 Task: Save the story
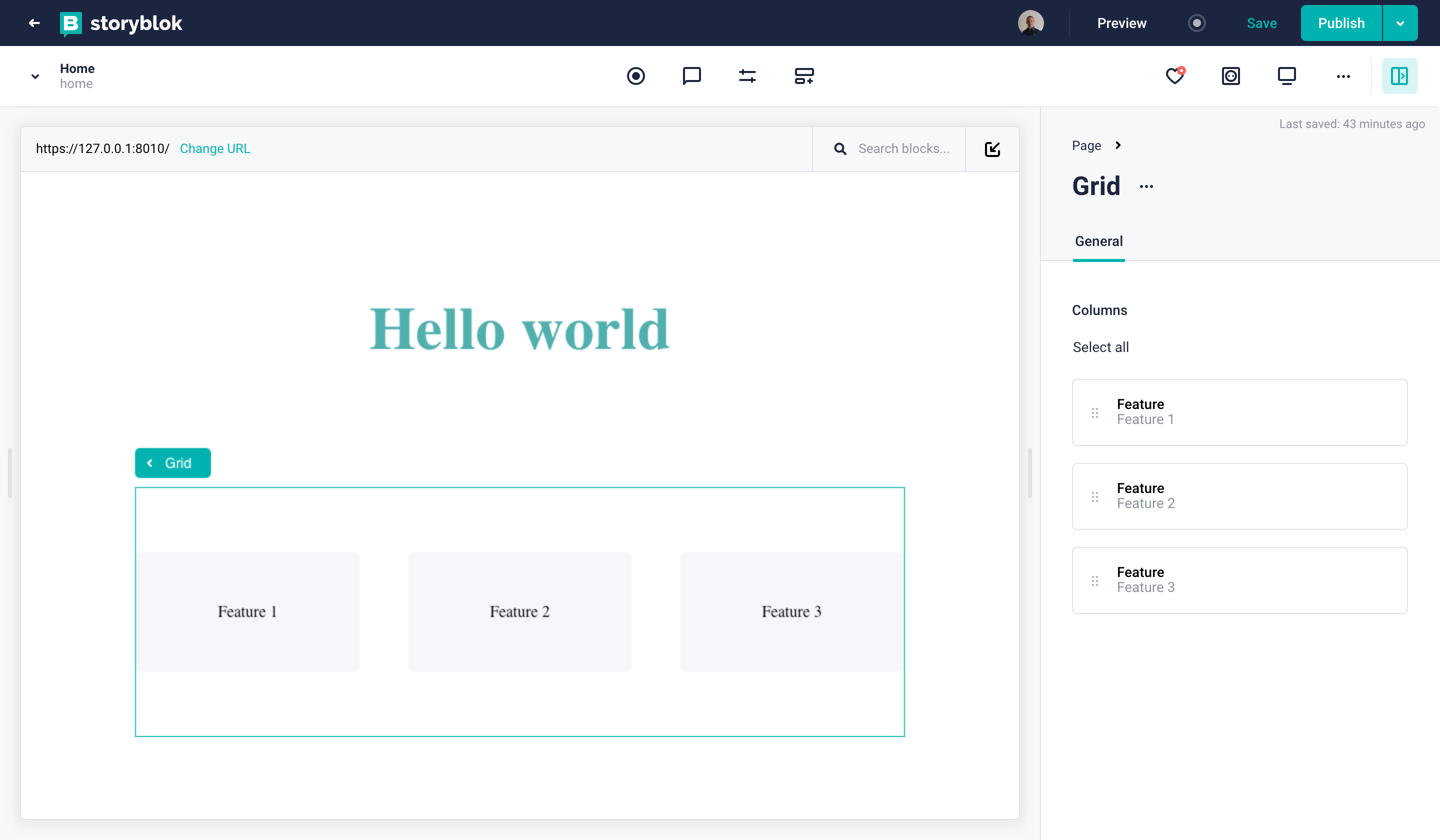point(1261,23)
